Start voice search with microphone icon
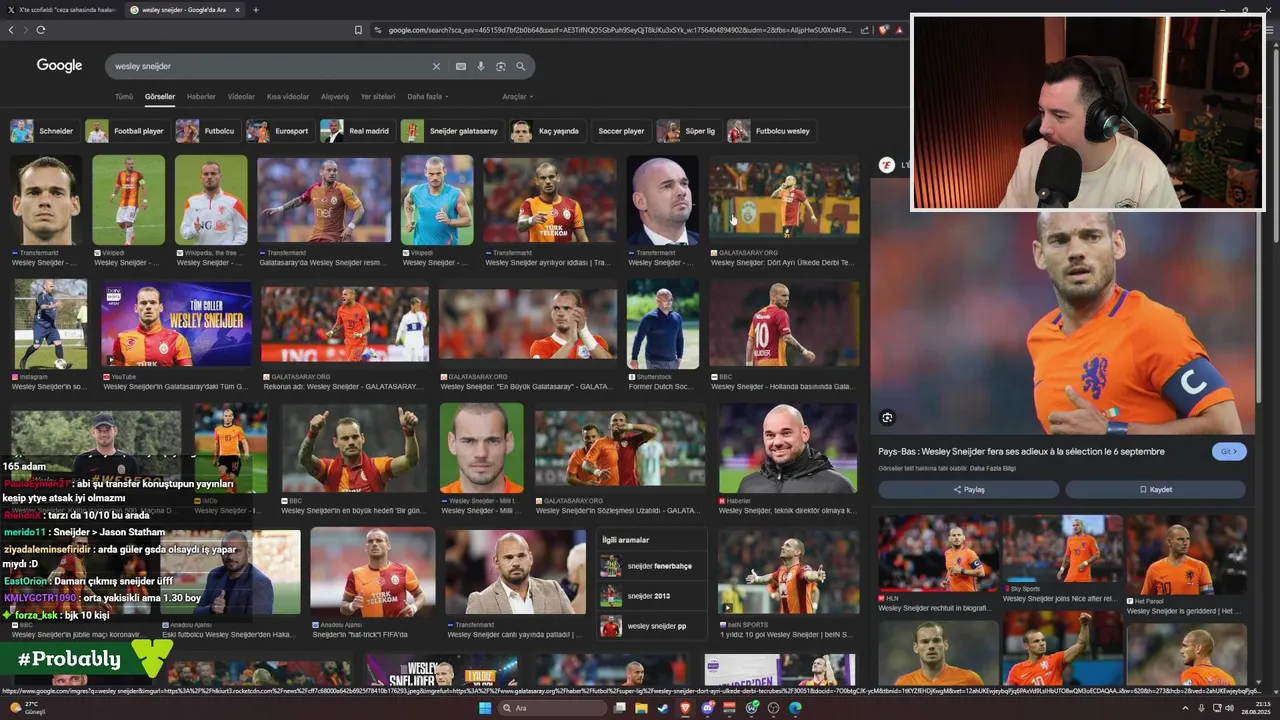 click(x=481, y=66)
